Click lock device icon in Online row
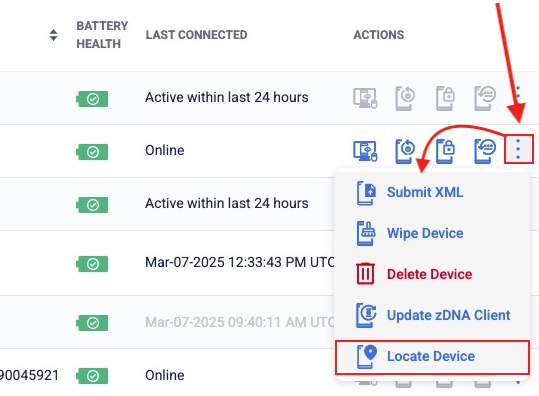 tap(446, 151)
